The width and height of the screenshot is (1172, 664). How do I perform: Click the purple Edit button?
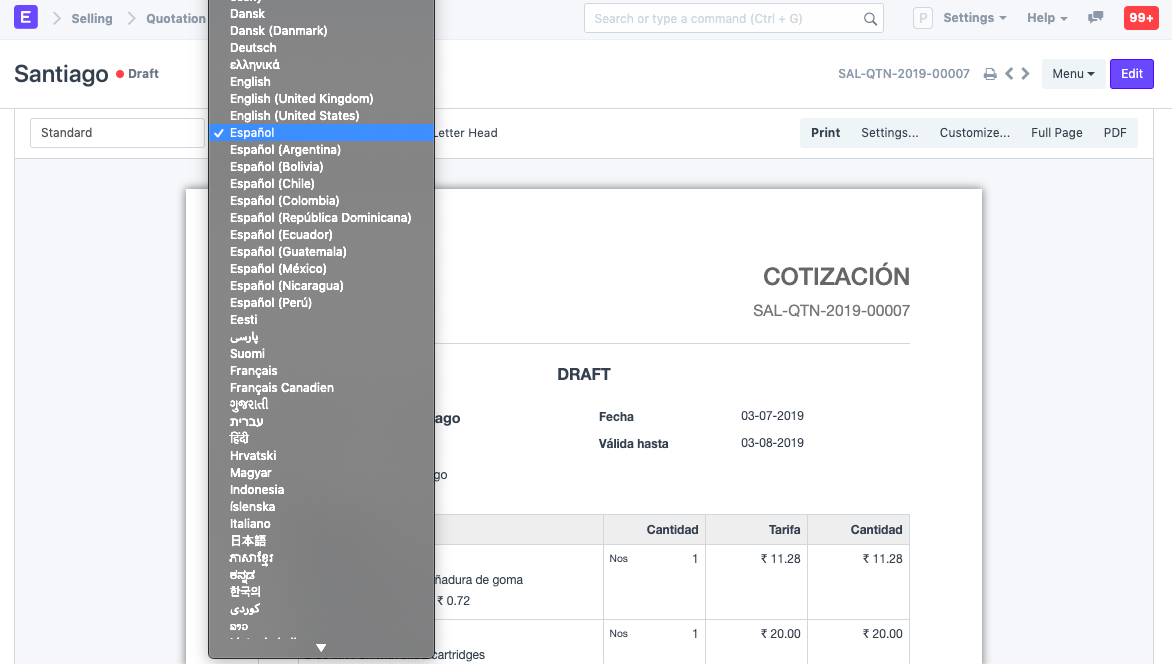[1131, 74]
